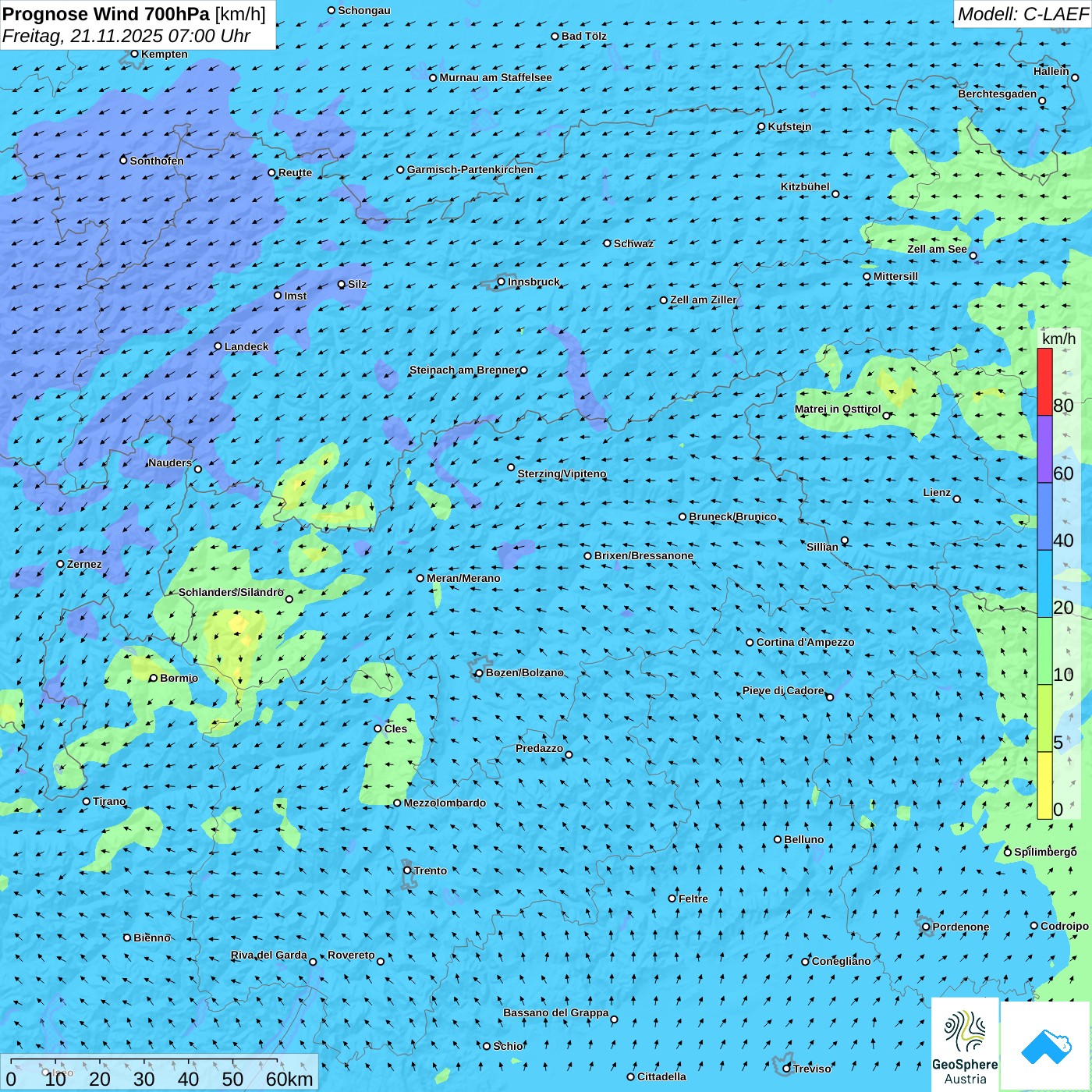
Task: Click the date 'Freitag, 21.11.2025 07:00 Uhr'
Action: click(126, 36)
